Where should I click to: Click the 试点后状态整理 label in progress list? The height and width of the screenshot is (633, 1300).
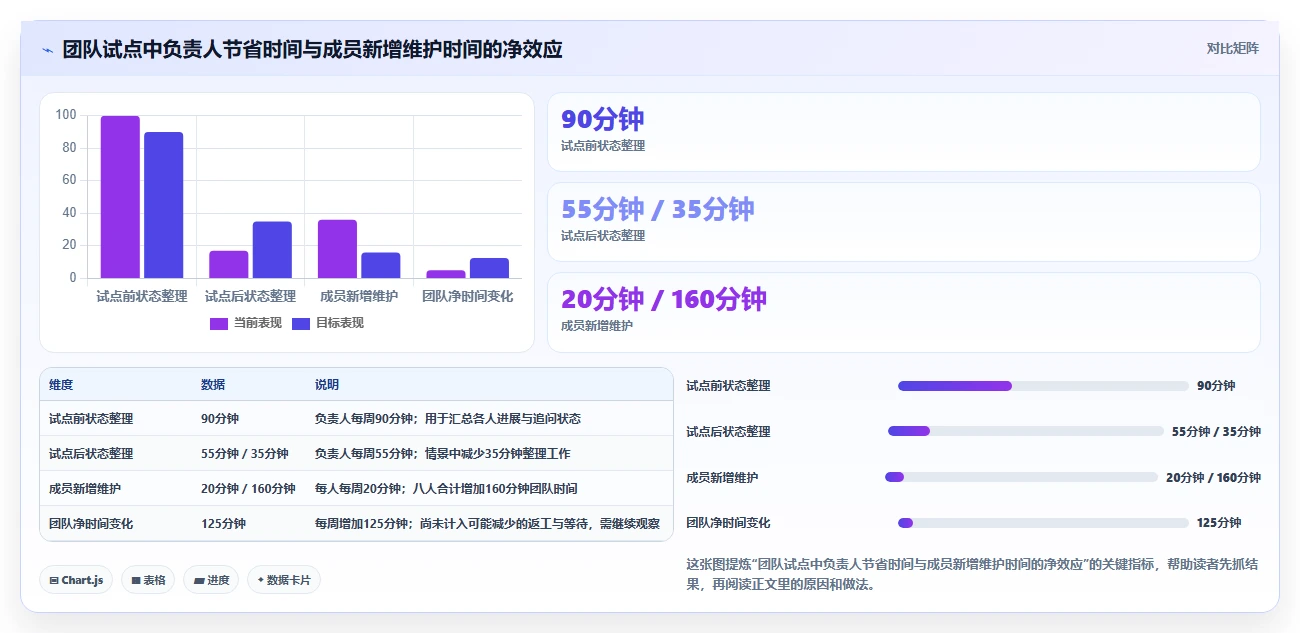pyautogui.click(x=728, y=432)
